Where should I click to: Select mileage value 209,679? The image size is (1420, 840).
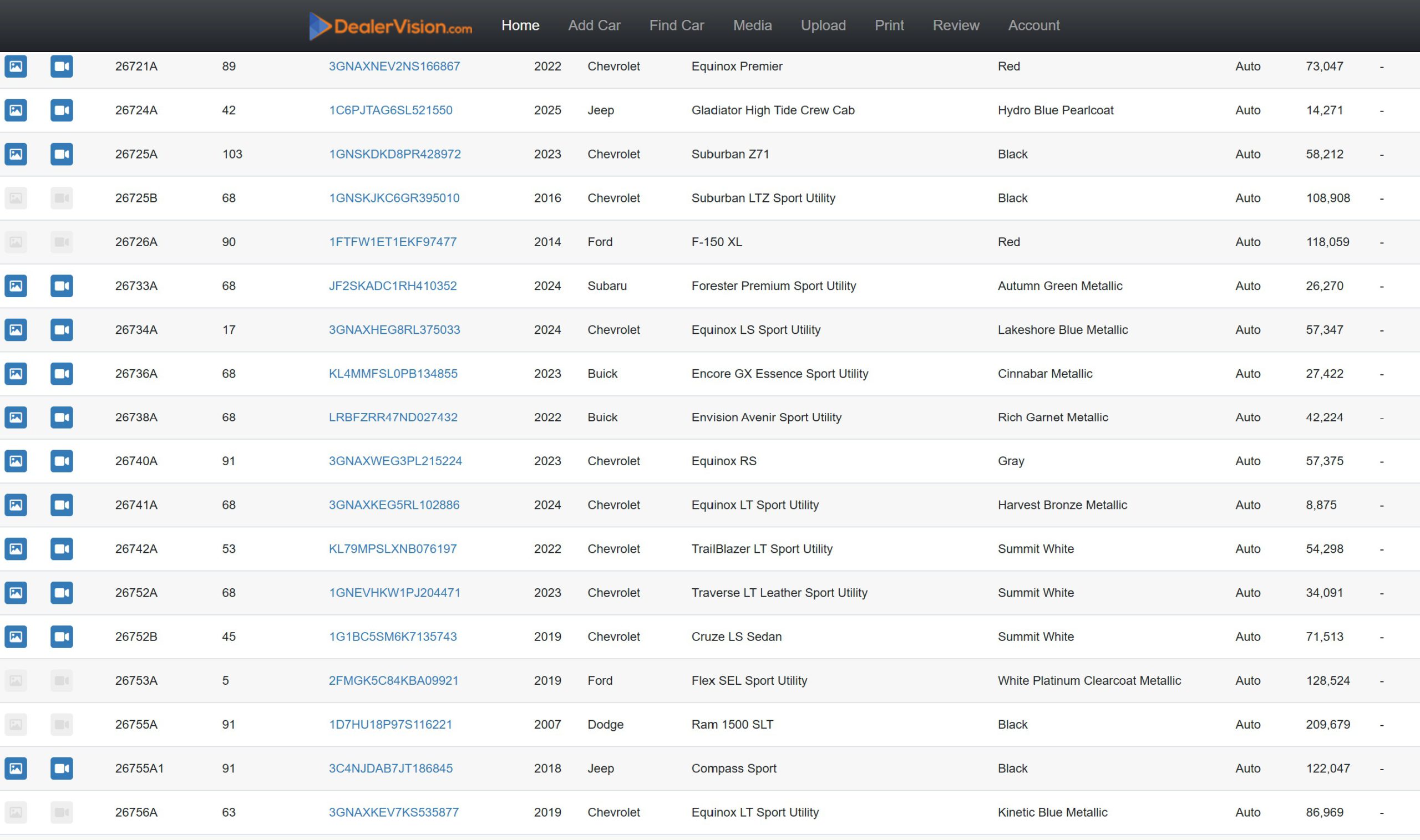click(1328, 724)
